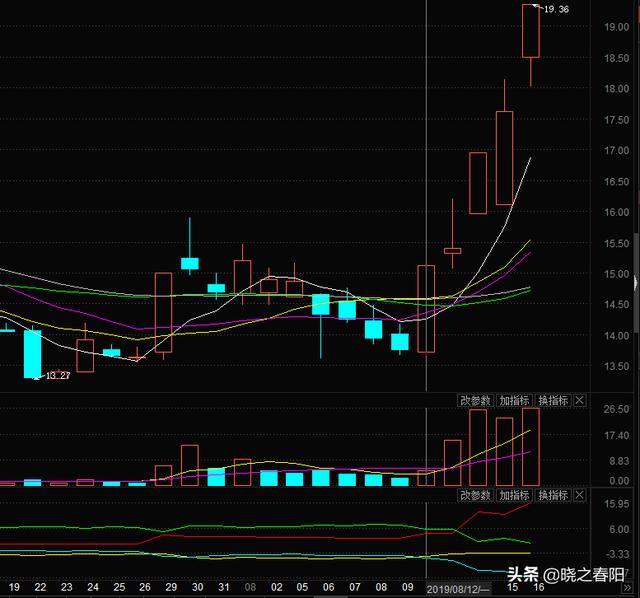Click the double-arrow icon at bottom-right corner
This screenshot has height=598, width=640.
pyautogui.click(x=627, y=588)
